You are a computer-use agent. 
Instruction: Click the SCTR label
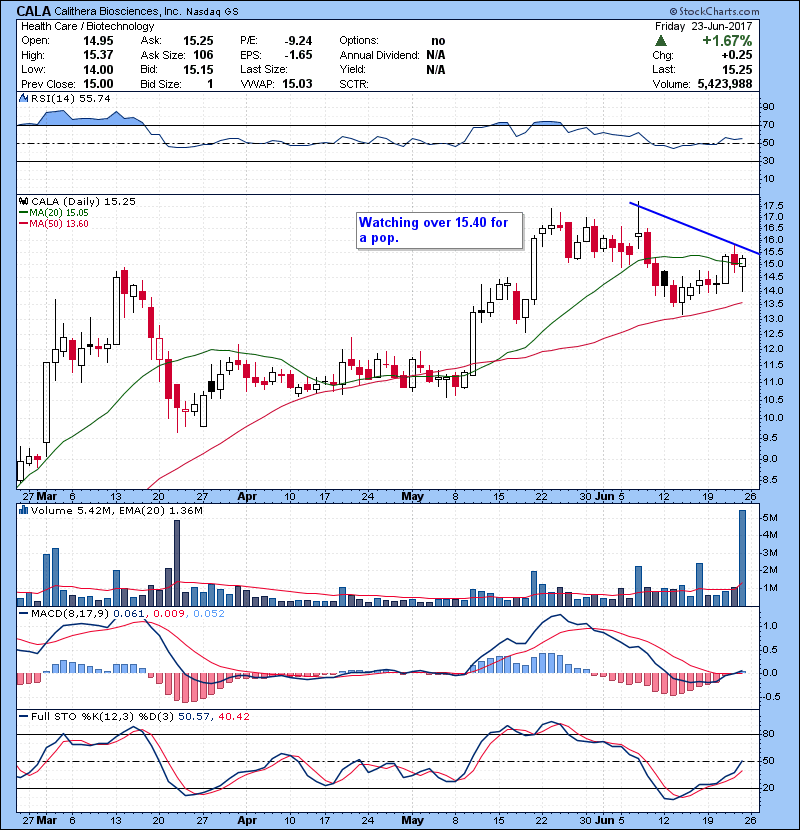354,84
